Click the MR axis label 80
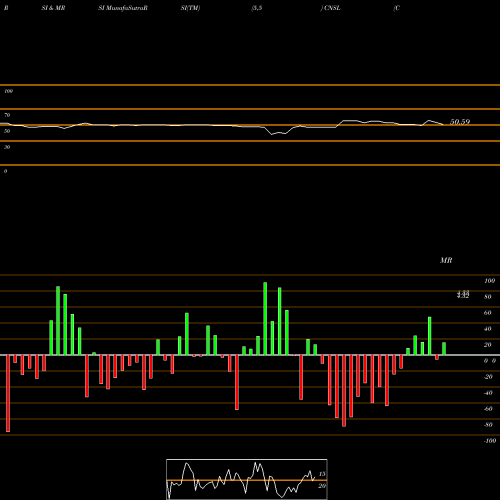 [x=488, y=297]
